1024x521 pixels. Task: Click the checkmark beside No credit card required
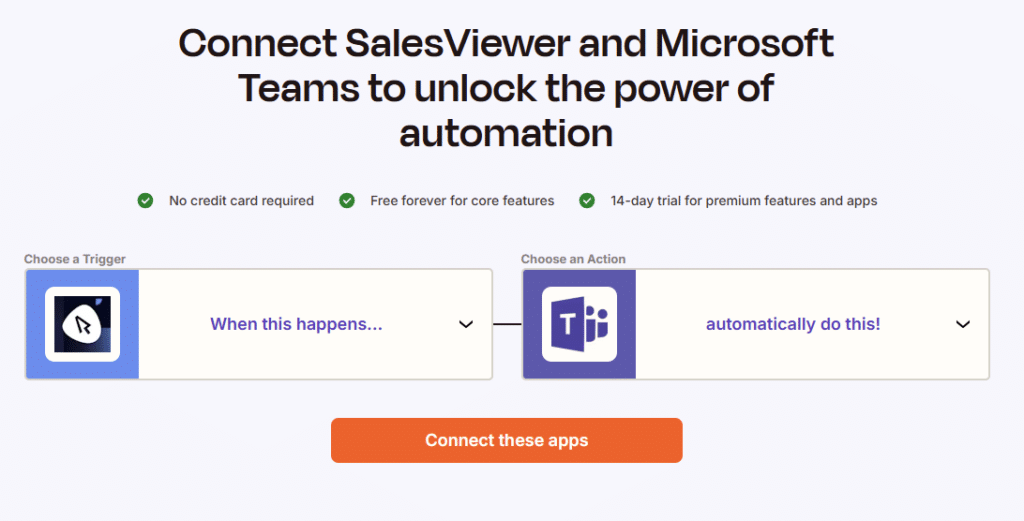tap(145, 200)
